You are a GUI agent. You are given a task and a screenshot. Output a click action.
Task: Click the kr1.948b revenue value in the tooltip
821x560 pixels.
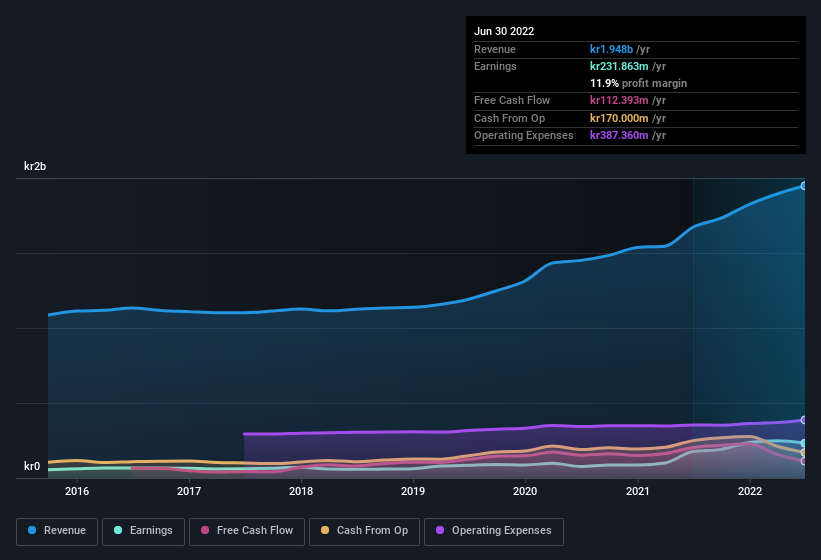pos(611,49)
